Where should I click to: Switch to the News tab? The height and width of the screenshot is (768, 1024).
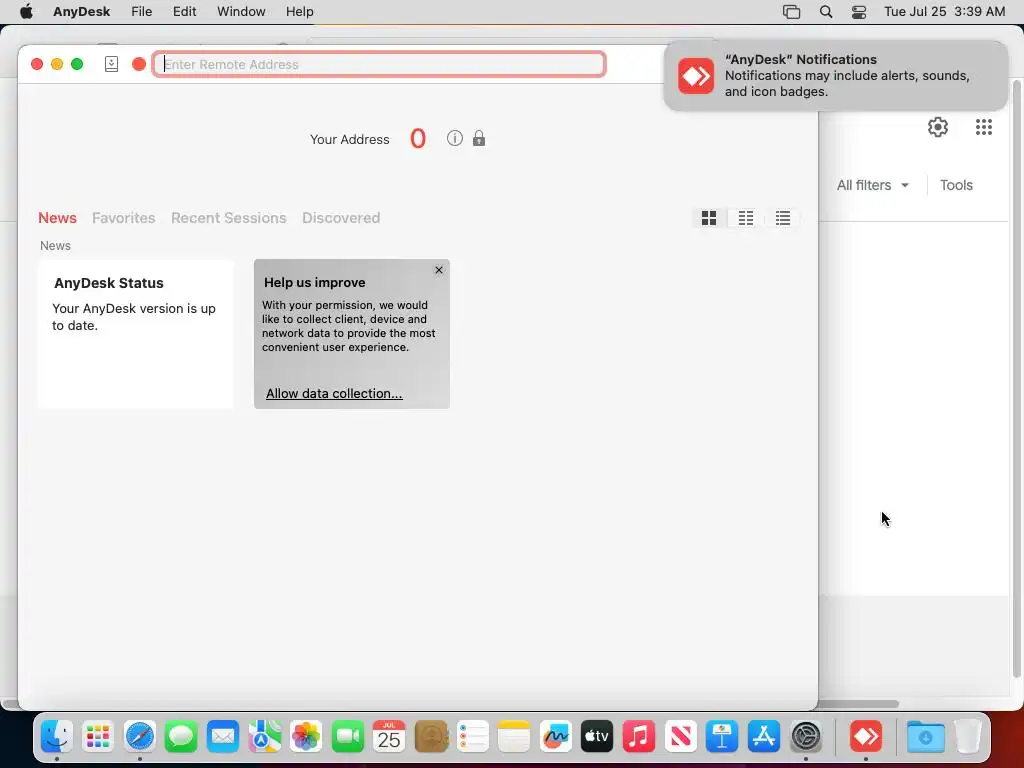pyautogui.click(x=57, y=218)
